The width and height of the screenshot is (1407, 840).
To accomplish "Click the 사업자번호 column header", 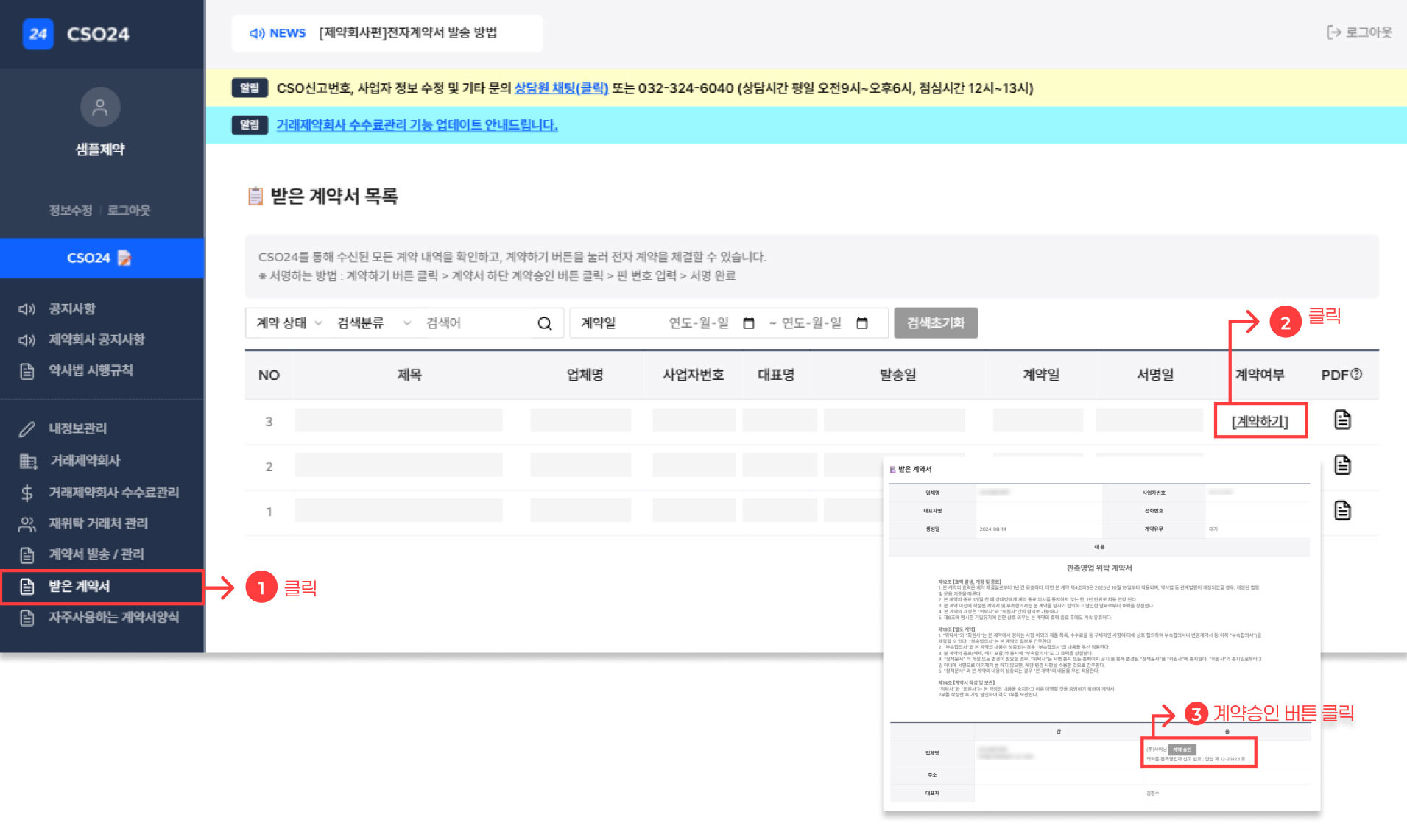I will (x=694, y=375).
